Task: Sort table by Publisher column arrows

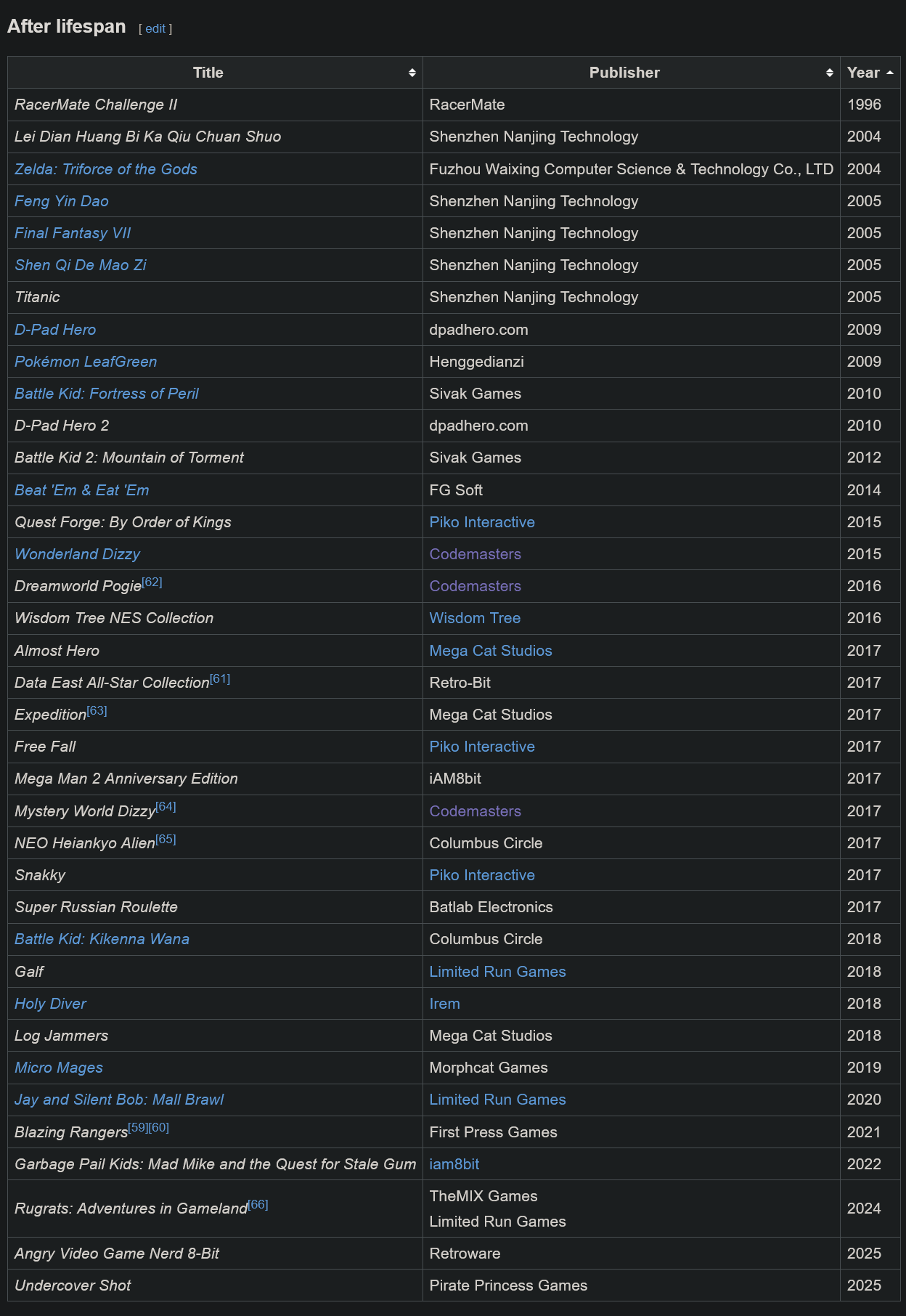Action: pyautogui.click(x=829, y=73)
